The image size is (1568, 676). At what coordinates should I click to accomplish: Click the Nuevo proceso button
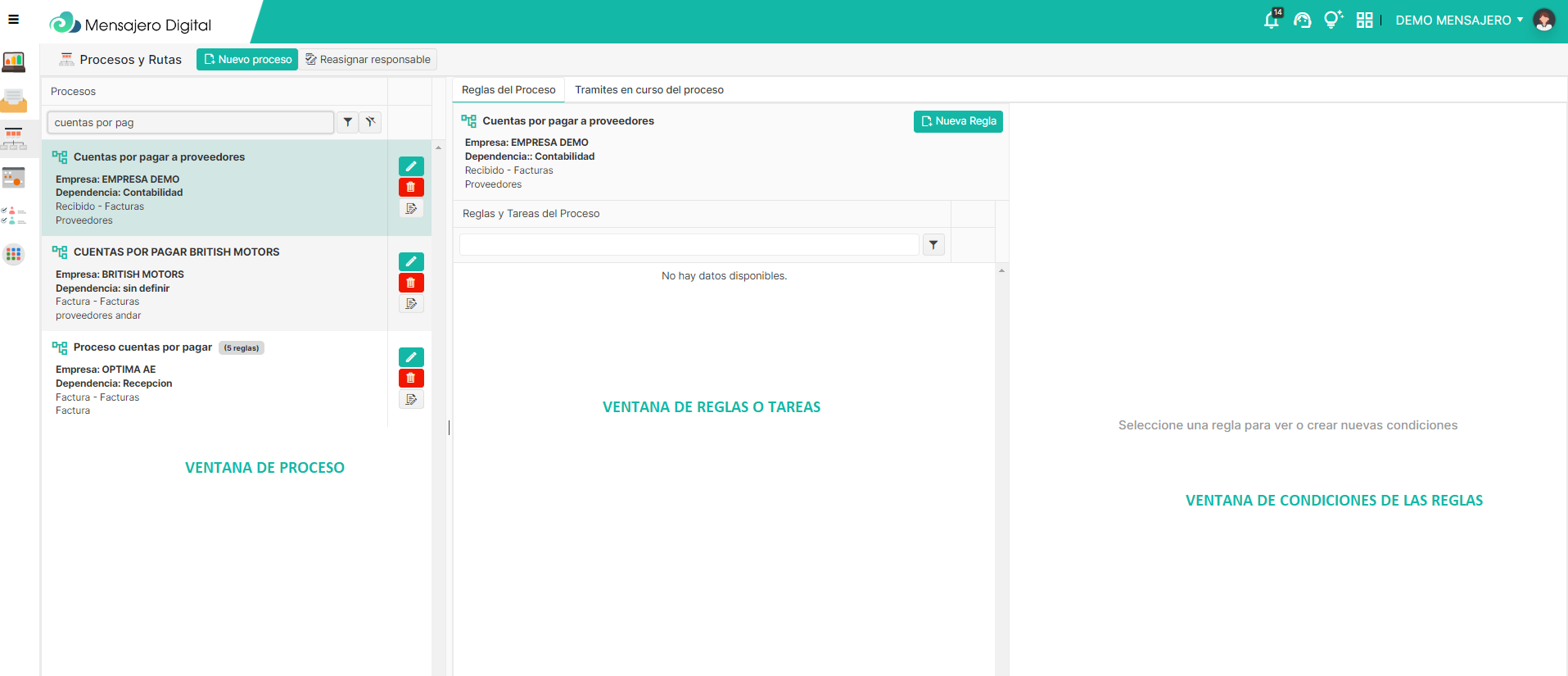[x=247, y=59]
